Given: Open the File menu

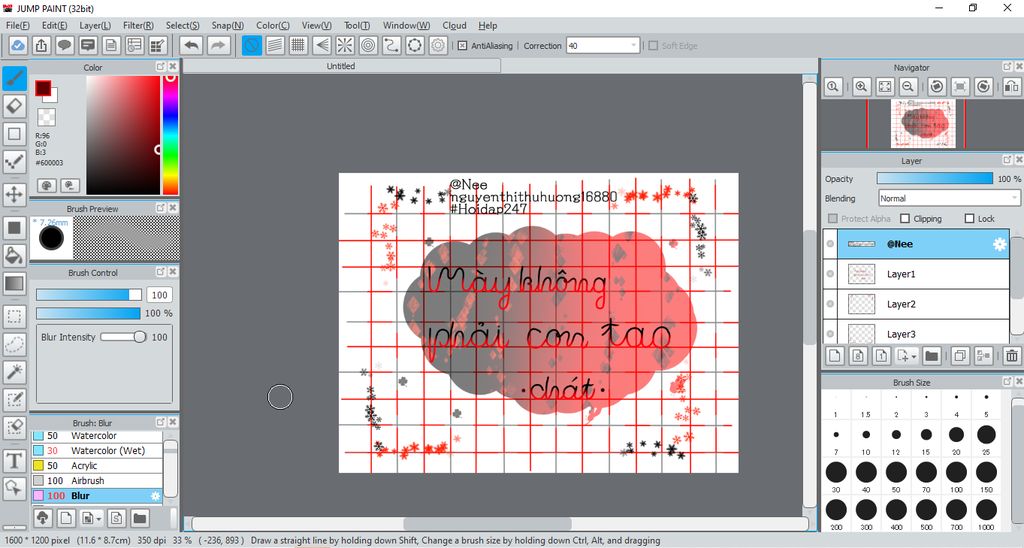Looking at the screenshot, I should tap(18, 25).
